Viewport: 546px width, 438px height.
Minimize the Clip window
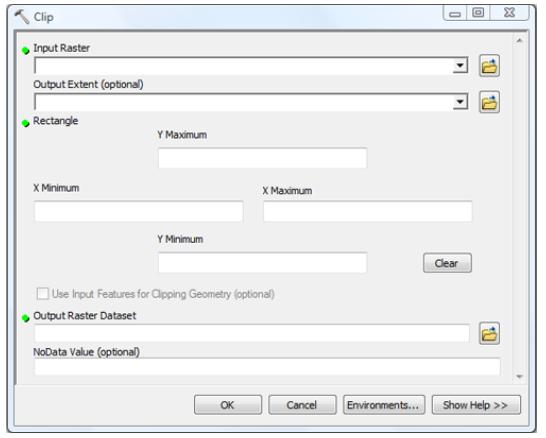tap(455, 13)
